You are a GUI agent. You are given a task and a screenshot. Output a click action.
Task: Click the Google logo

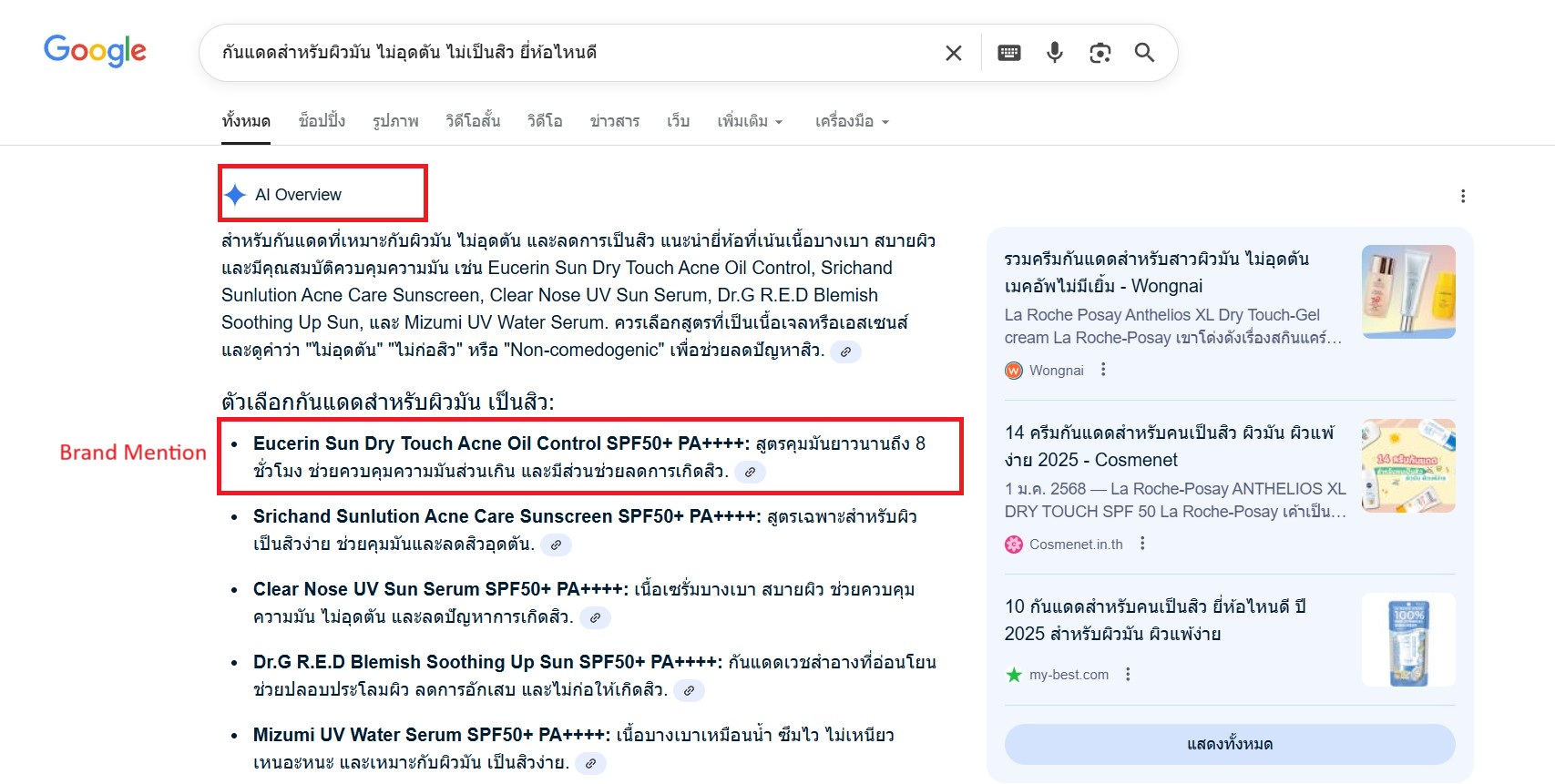pyautogui.click(x=95, y=51)
